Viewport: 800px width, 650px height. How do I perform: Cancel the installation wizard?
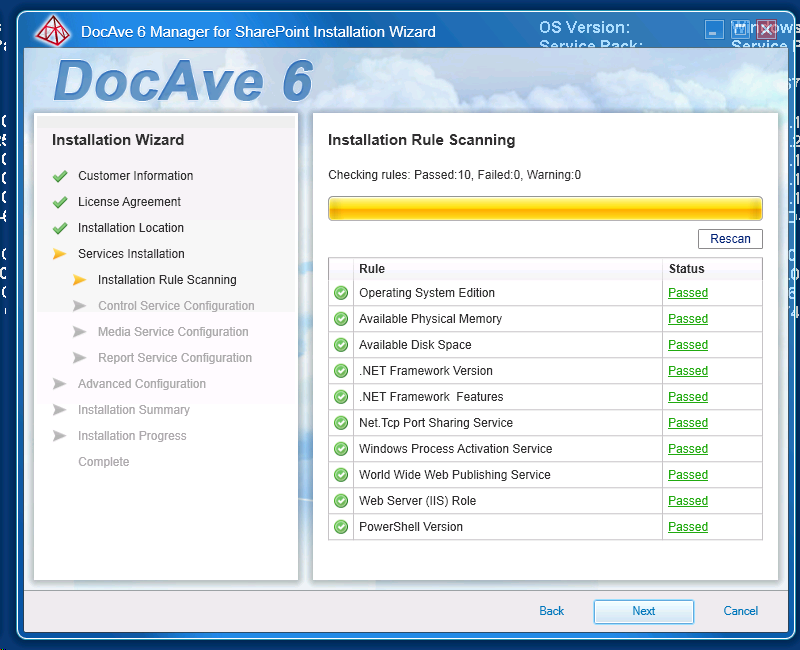(x=740, y=611)
